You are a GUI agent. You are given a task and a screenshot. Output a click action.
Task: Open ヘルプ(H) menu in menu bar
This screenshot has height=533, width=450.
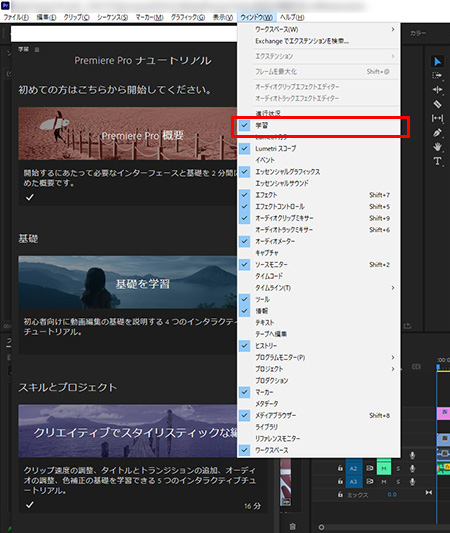coord(292,17)
